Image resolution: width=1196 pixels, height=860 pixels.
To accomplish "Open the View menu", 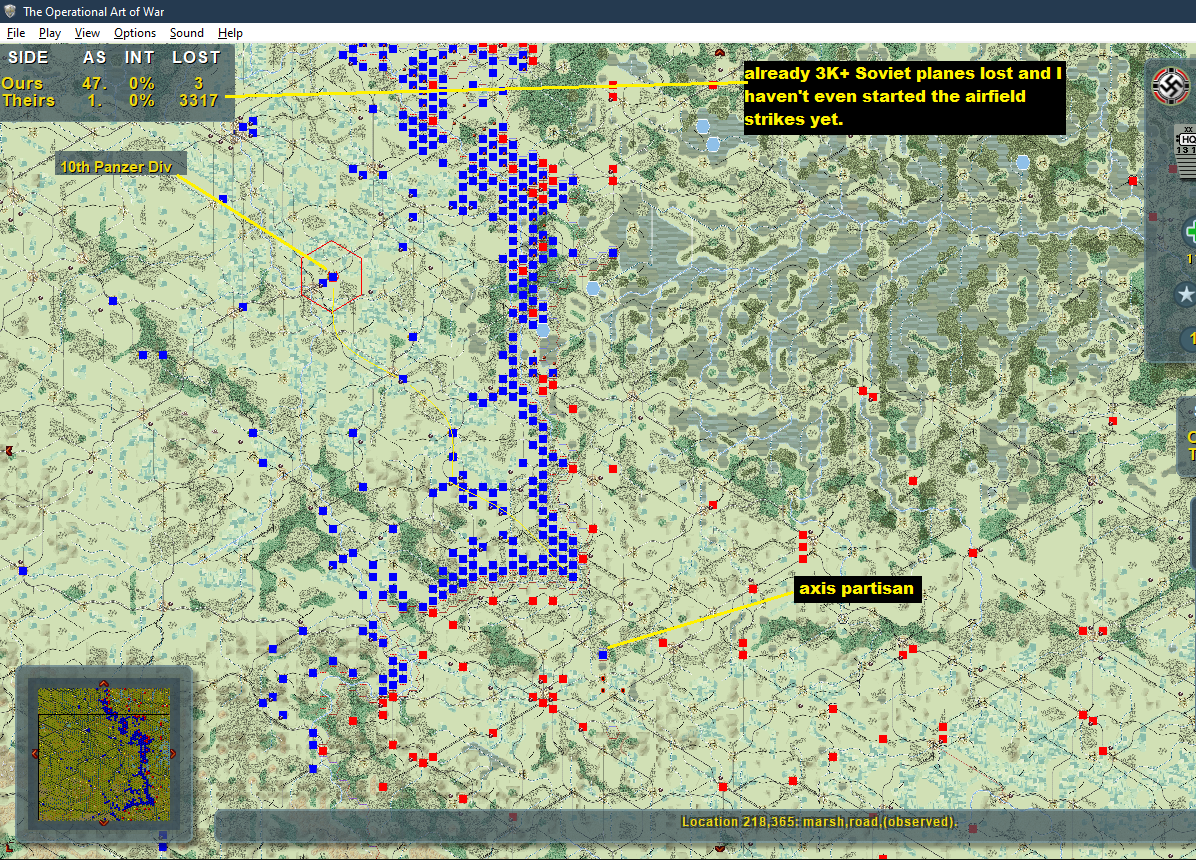I will [87, 33].
